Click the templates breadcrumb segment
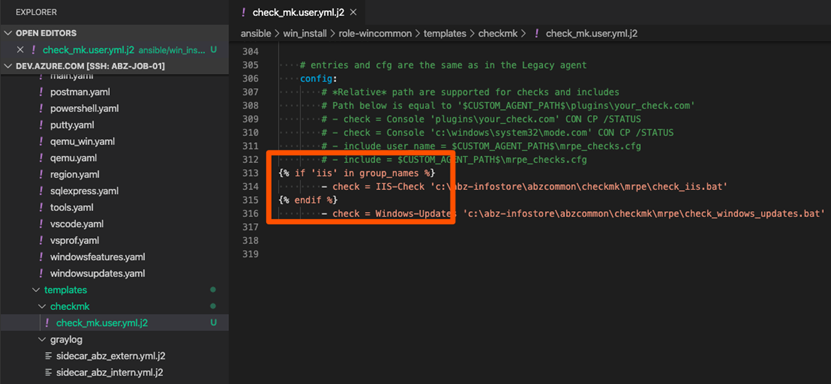Screen dimensions: 831x384 (x=445, y=33)
